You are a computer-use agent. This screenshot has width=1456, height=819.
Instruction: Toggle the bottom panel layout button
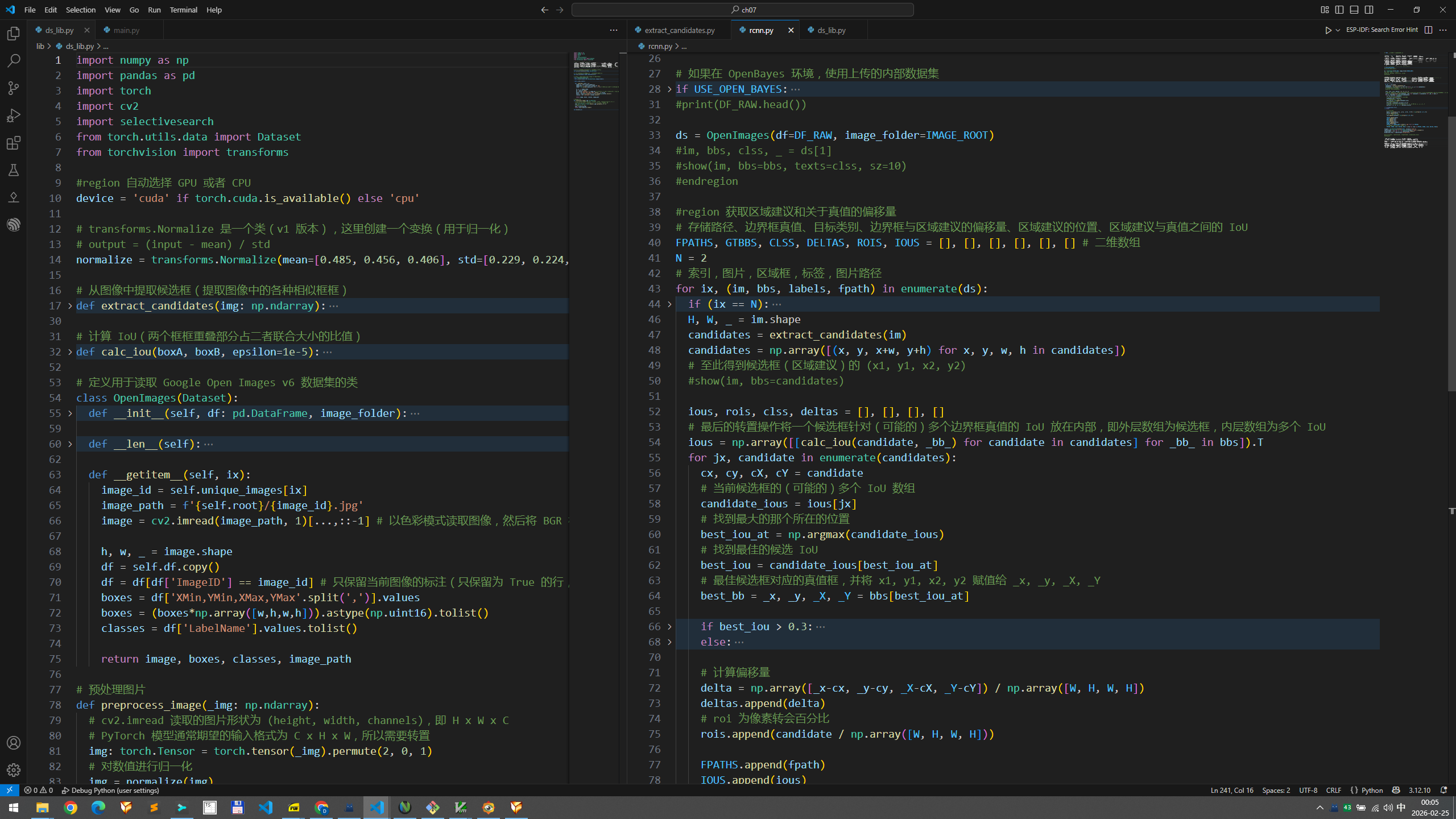(1354, 10)
